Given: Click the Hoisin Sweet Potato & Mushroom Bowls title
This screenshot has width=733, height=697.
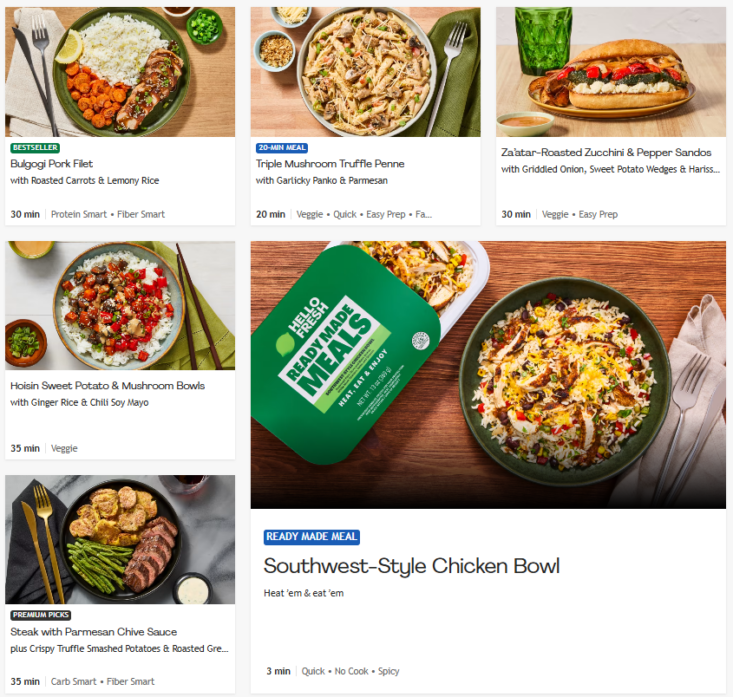Looking at the screenshot, I should 108,386.
